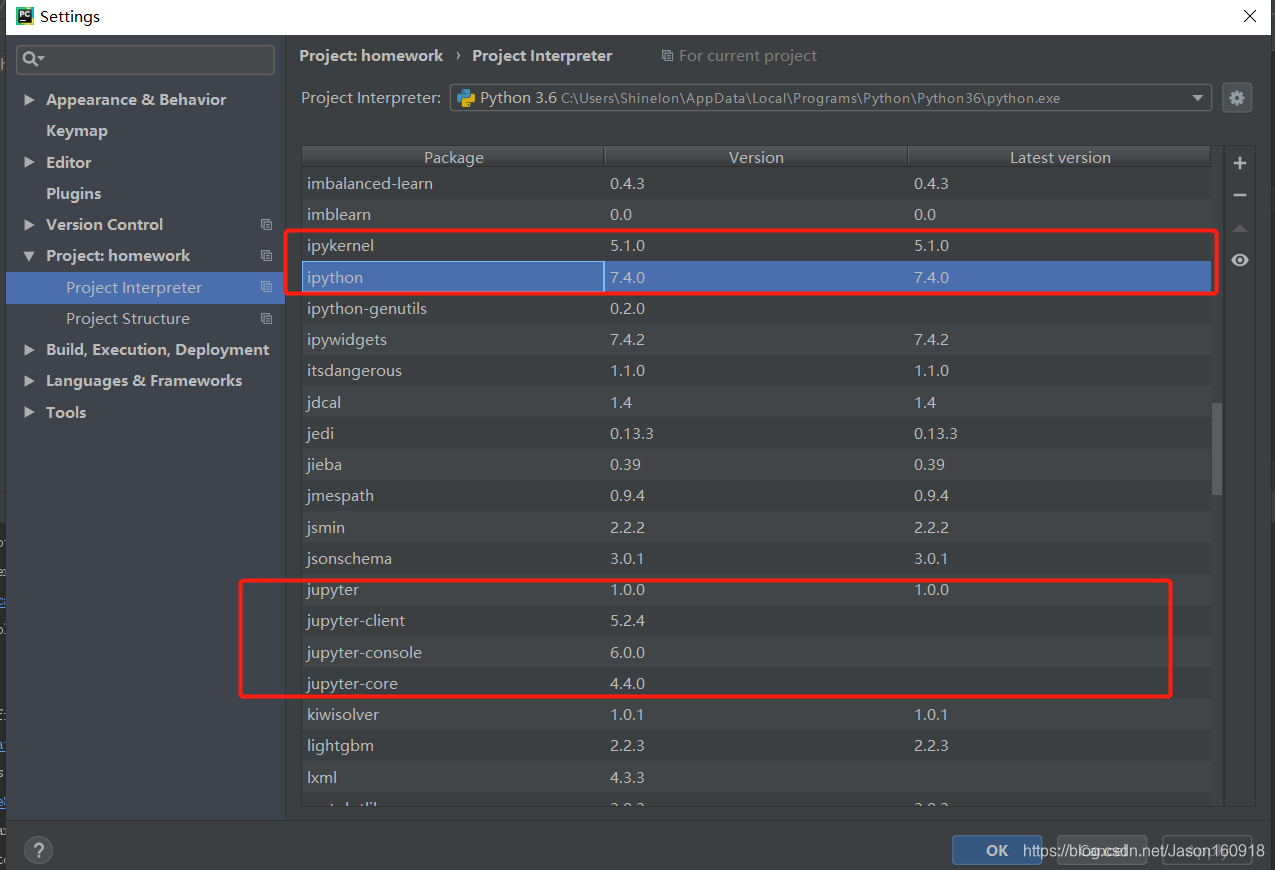This screenshot has height=870, width=1275.
Task: Select the jsmin package row
Action: (756, 527)
